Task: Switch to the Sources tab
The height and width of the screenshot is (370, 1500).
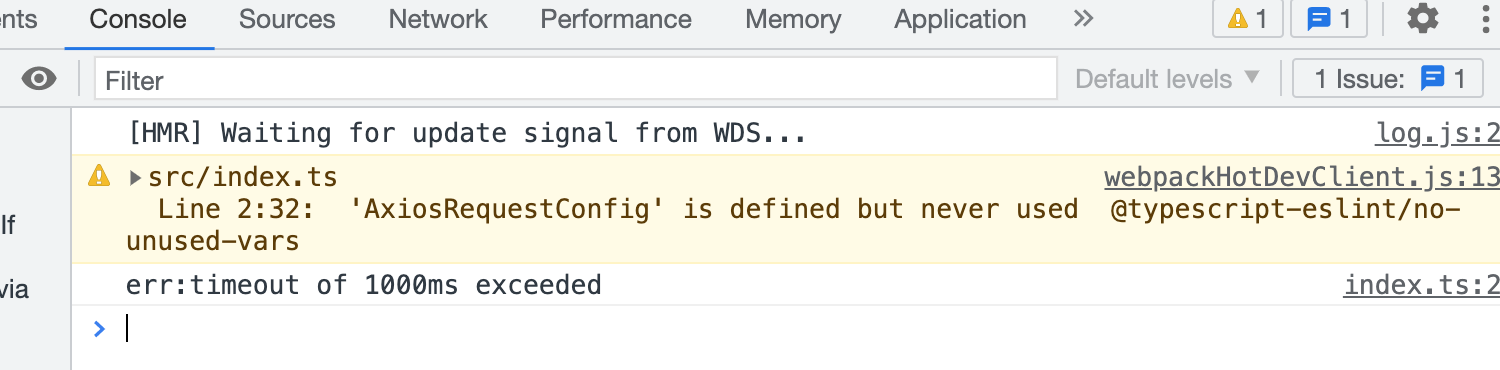Action: [x=287, y=19]
